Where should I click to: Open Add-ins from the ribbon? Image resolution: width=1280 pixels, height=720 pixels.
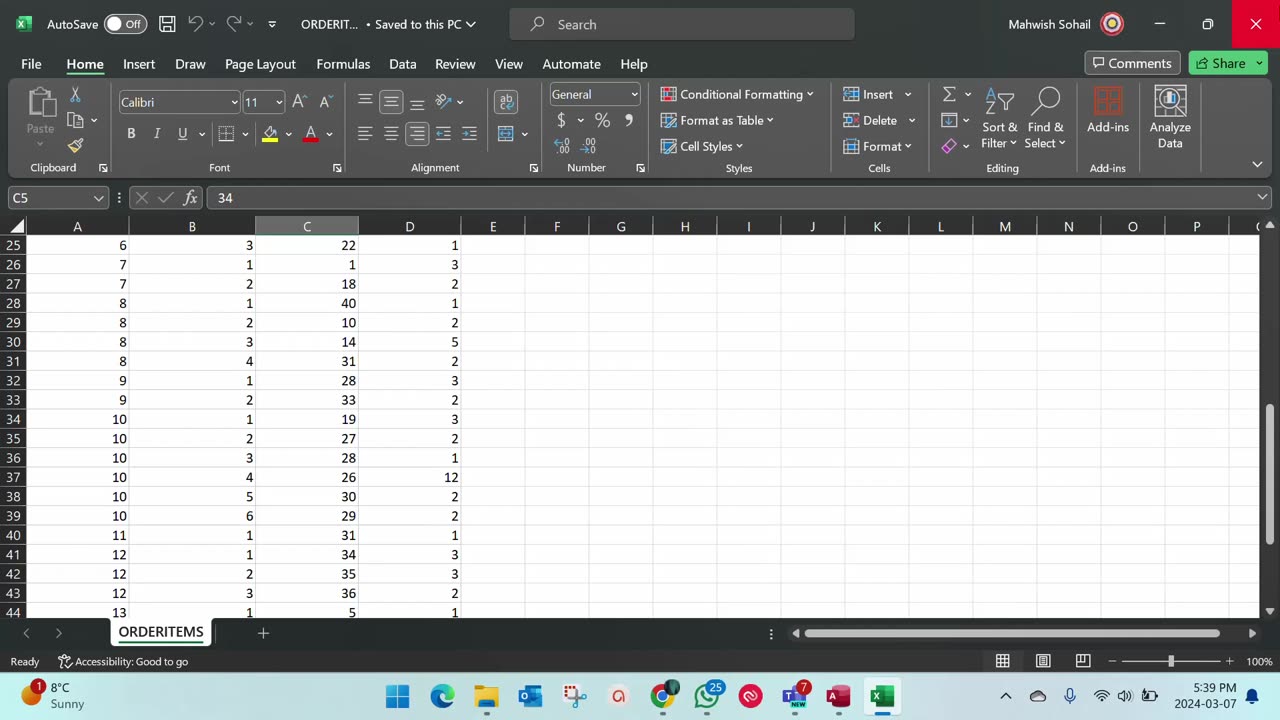[x=1108, y=111]
